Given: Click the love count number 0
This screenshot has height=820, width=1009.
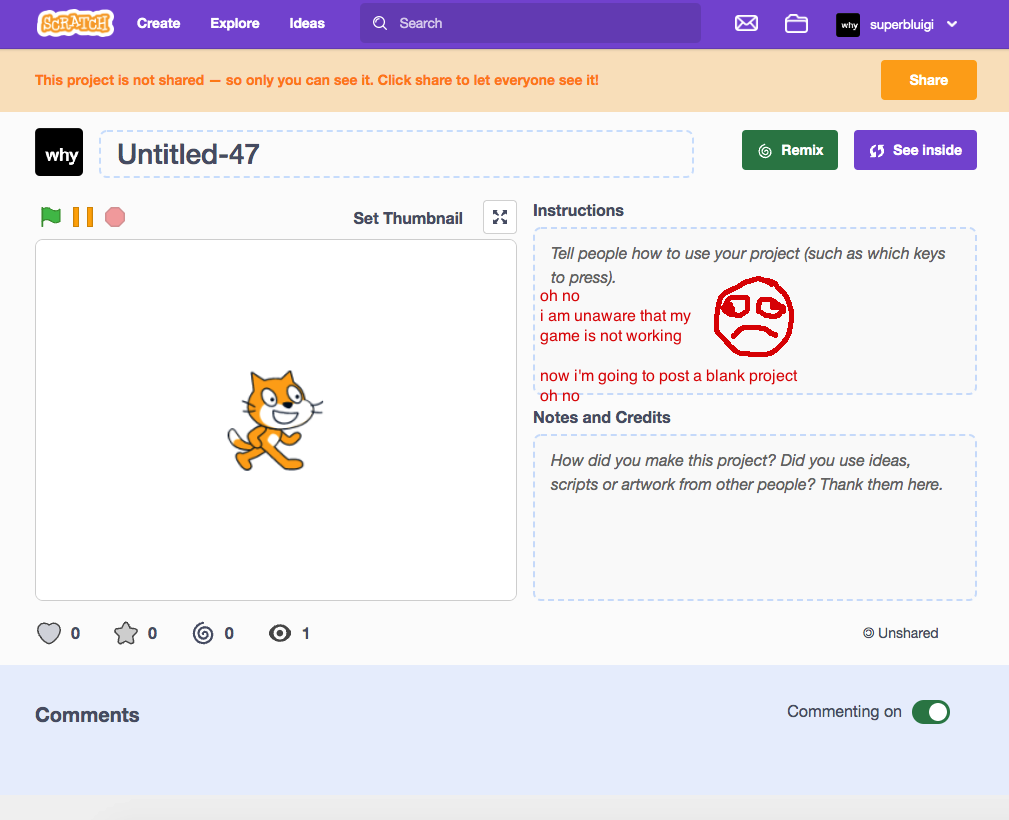Looking at the screenshot, I should pos(75,633).
